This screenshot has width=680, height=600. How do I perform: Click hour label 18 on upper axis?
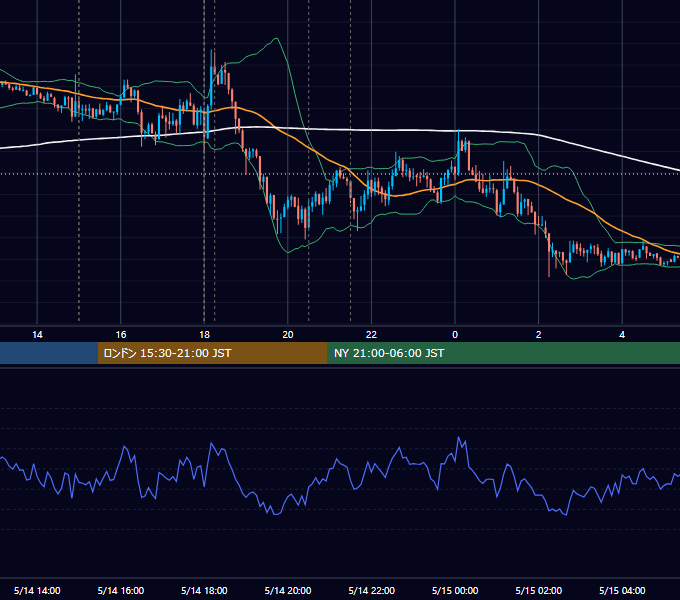pos(204,335)
